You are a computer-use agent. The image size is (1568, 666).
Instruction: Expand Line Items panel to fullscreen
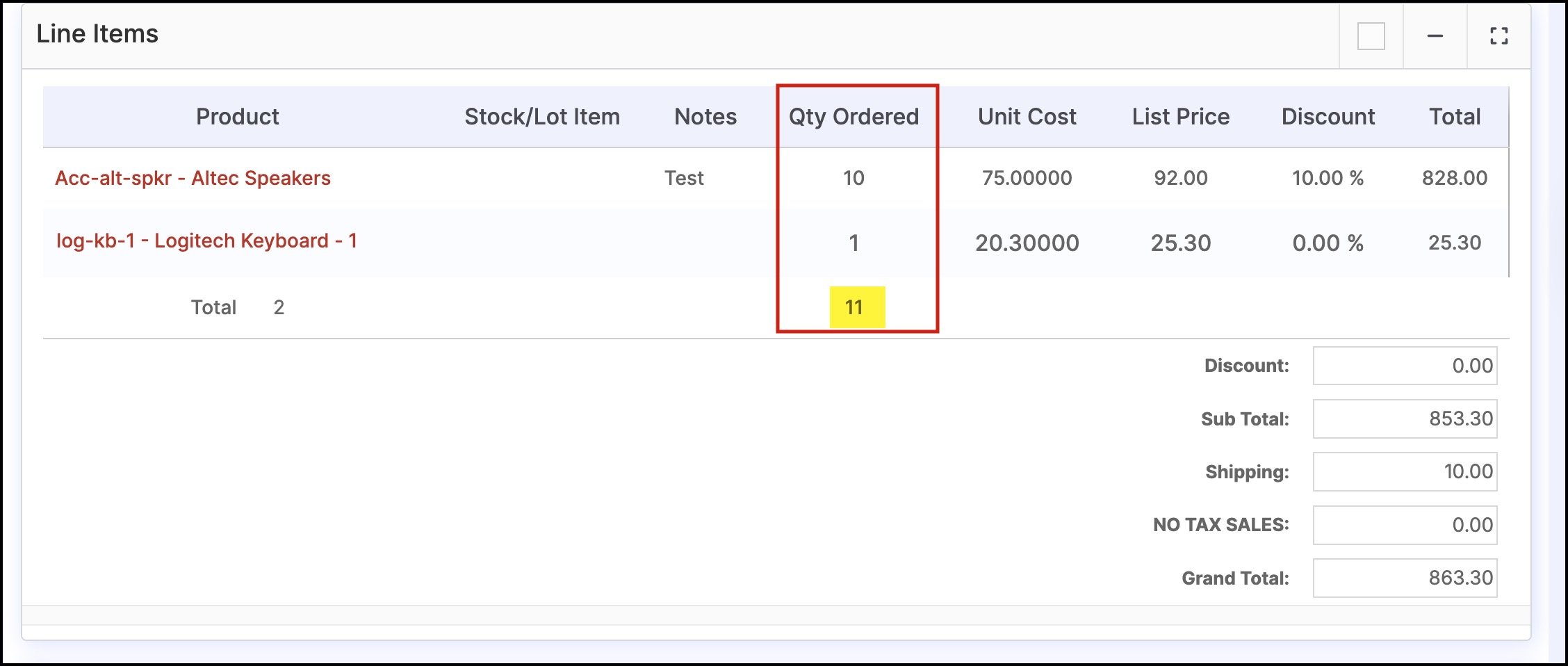1499,35
